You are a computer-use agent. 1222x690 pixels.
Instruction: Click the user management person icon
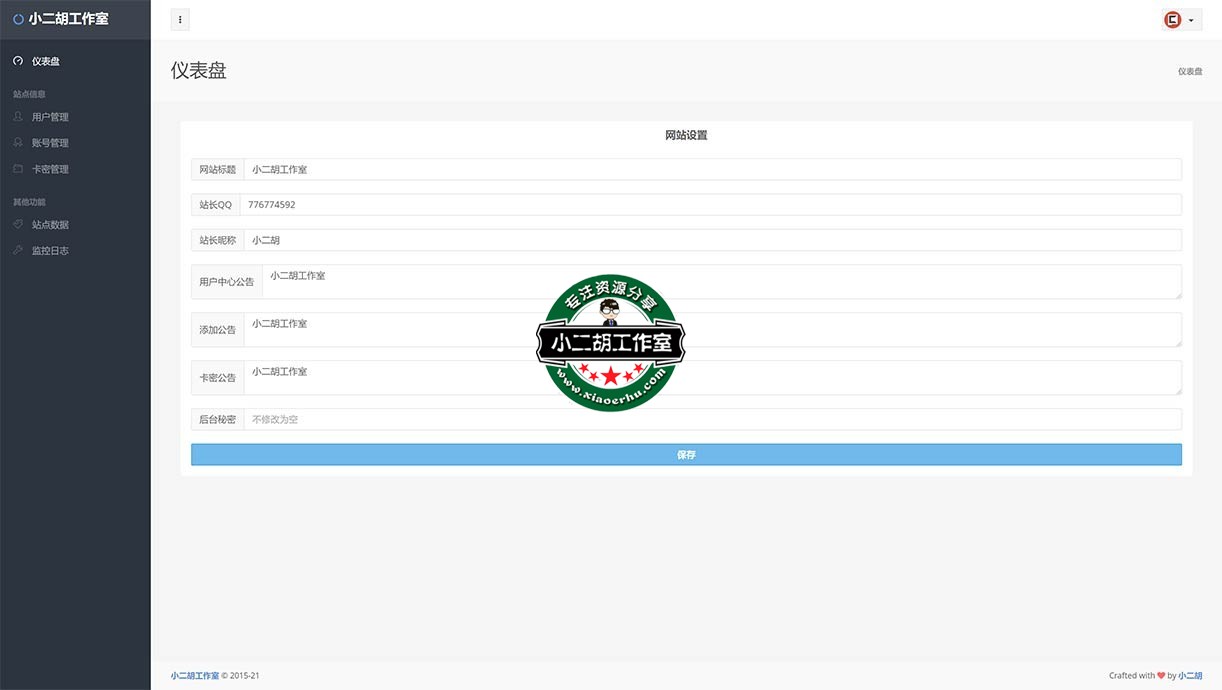click(18, 117)
